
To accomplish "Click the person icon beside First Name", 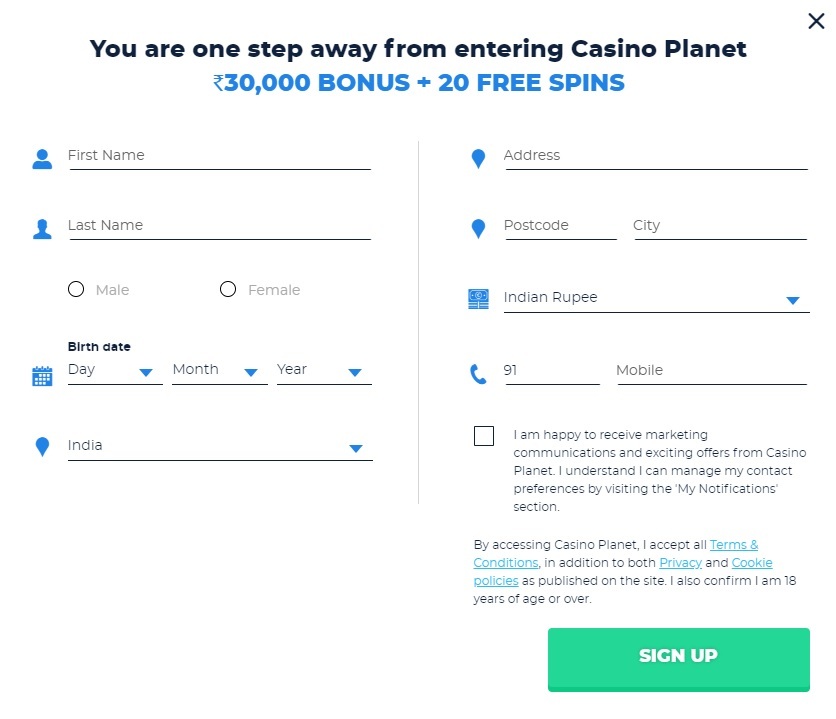I will pyautogui.click(x=41, y=158).
